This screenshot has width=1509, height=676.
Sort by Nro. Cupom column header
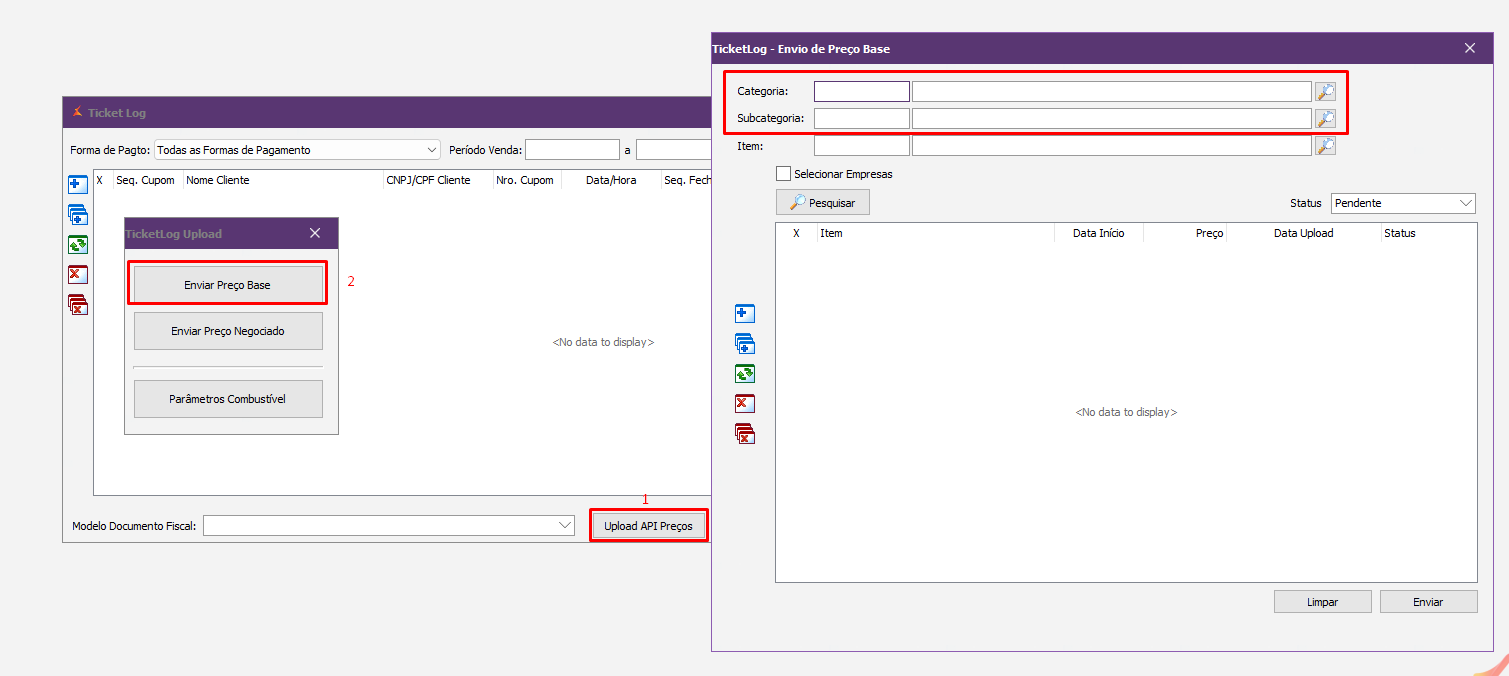[x=527, y=181]
